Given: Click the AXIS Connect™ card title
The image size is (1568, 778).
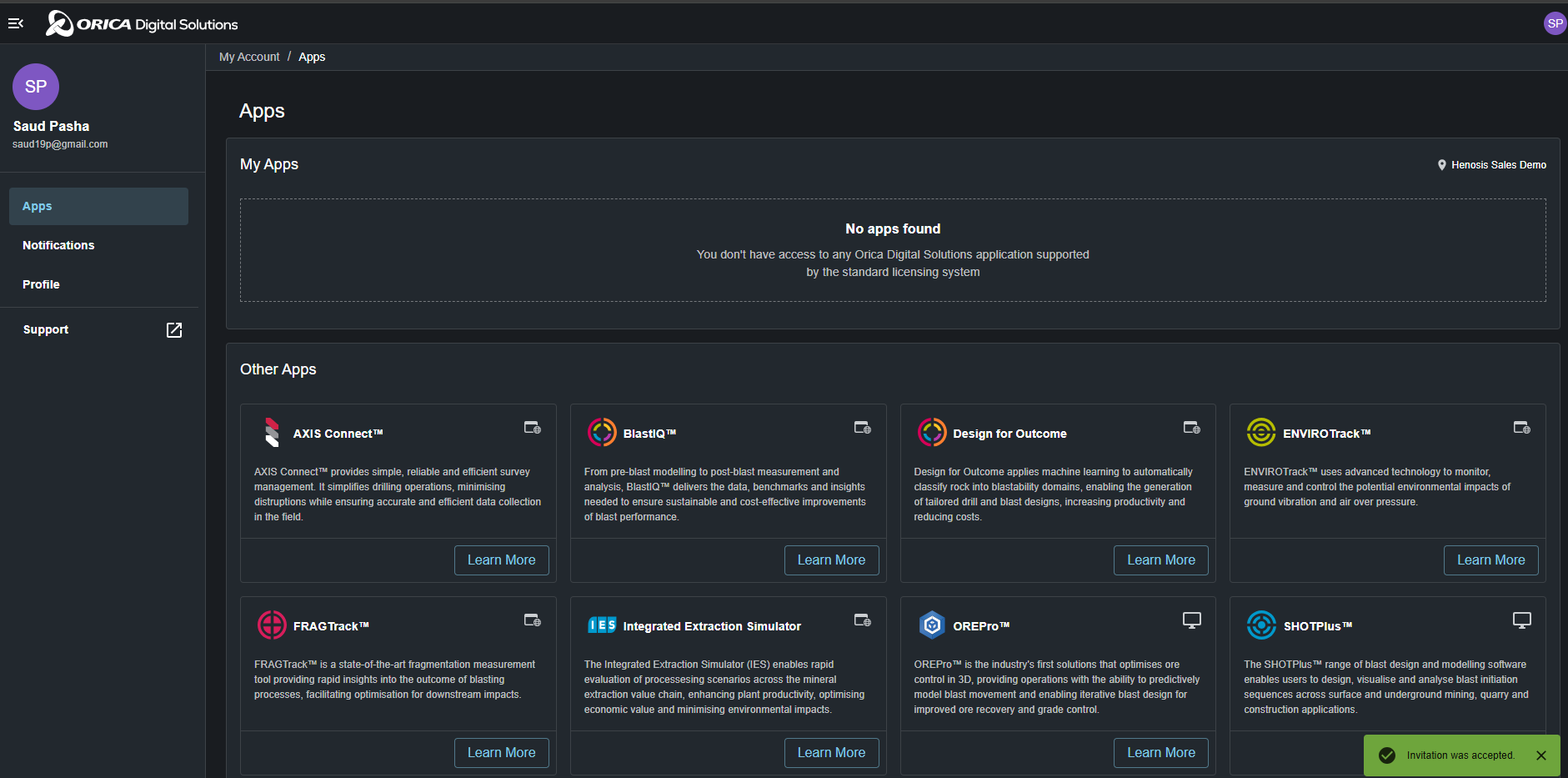Looking at the screenshot, I should 338,434.
